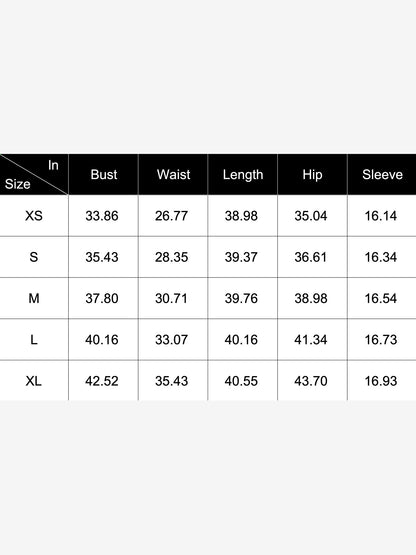Viewport: 416px width, 555px height.
Task: Select the S waist value 28.35
Action: 171,257
